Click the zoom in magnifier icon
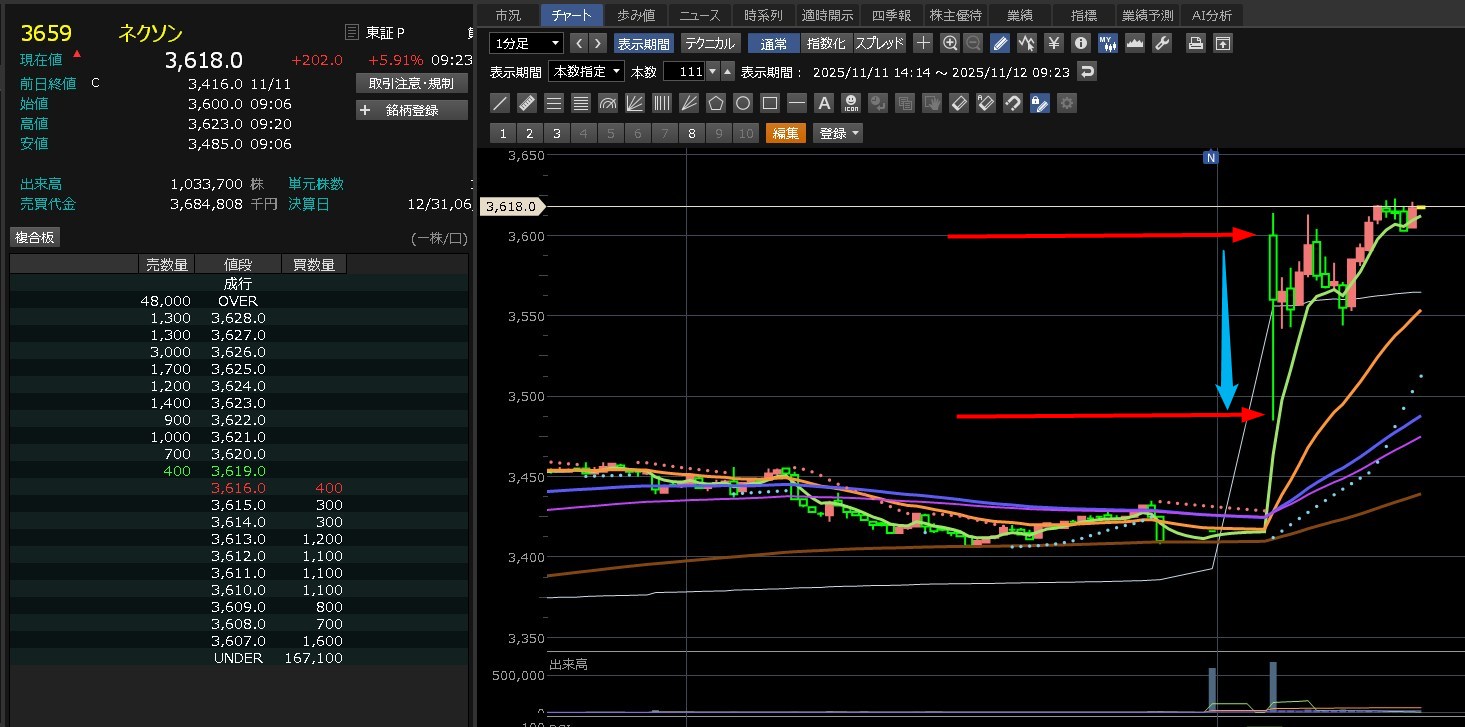This screenshot has height=727, width=1465. [x=949, y=43]
